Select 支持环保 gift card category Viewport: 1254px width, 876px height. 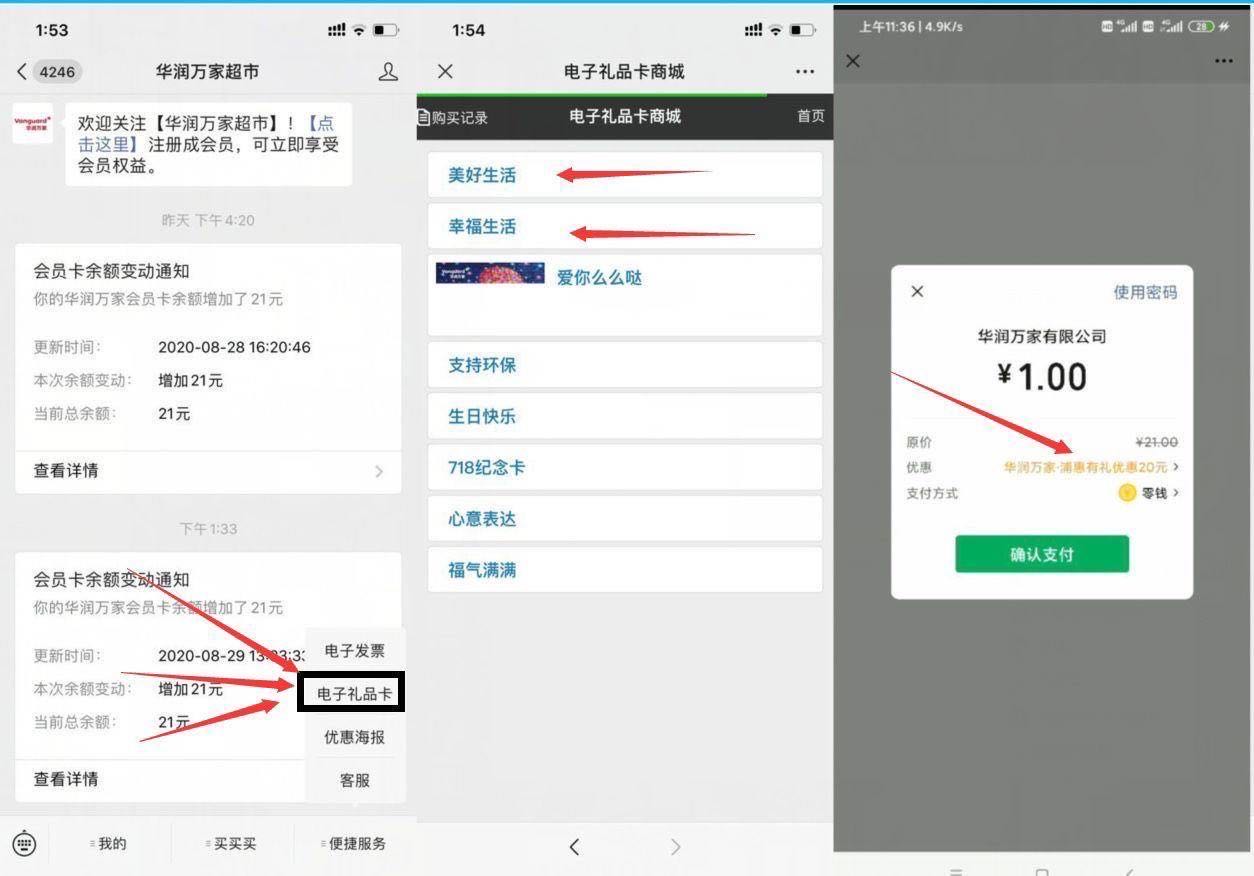click(x=625, y=365)
